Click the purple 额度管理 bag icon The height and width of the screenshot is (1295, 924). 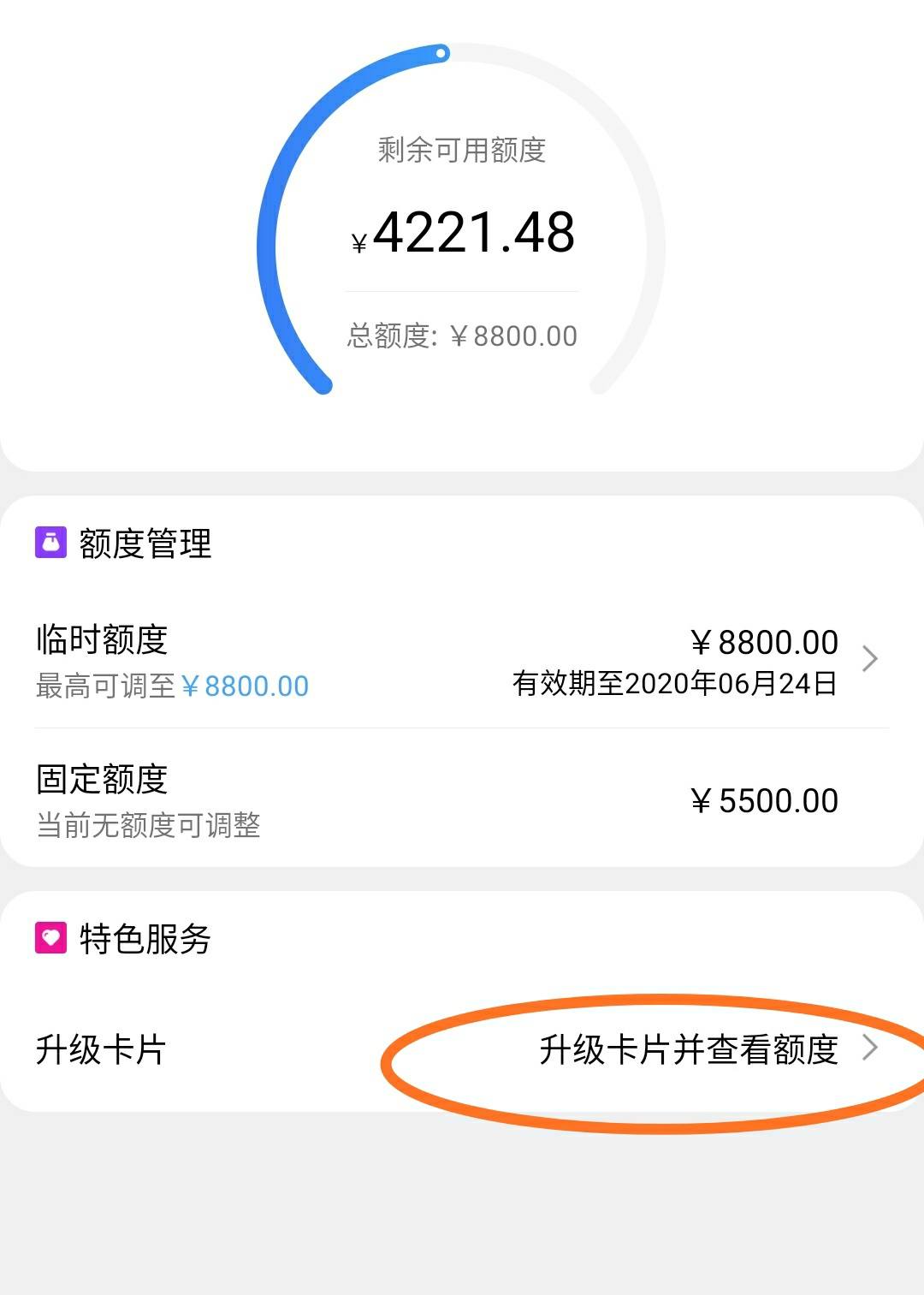(x=50, y=543)
